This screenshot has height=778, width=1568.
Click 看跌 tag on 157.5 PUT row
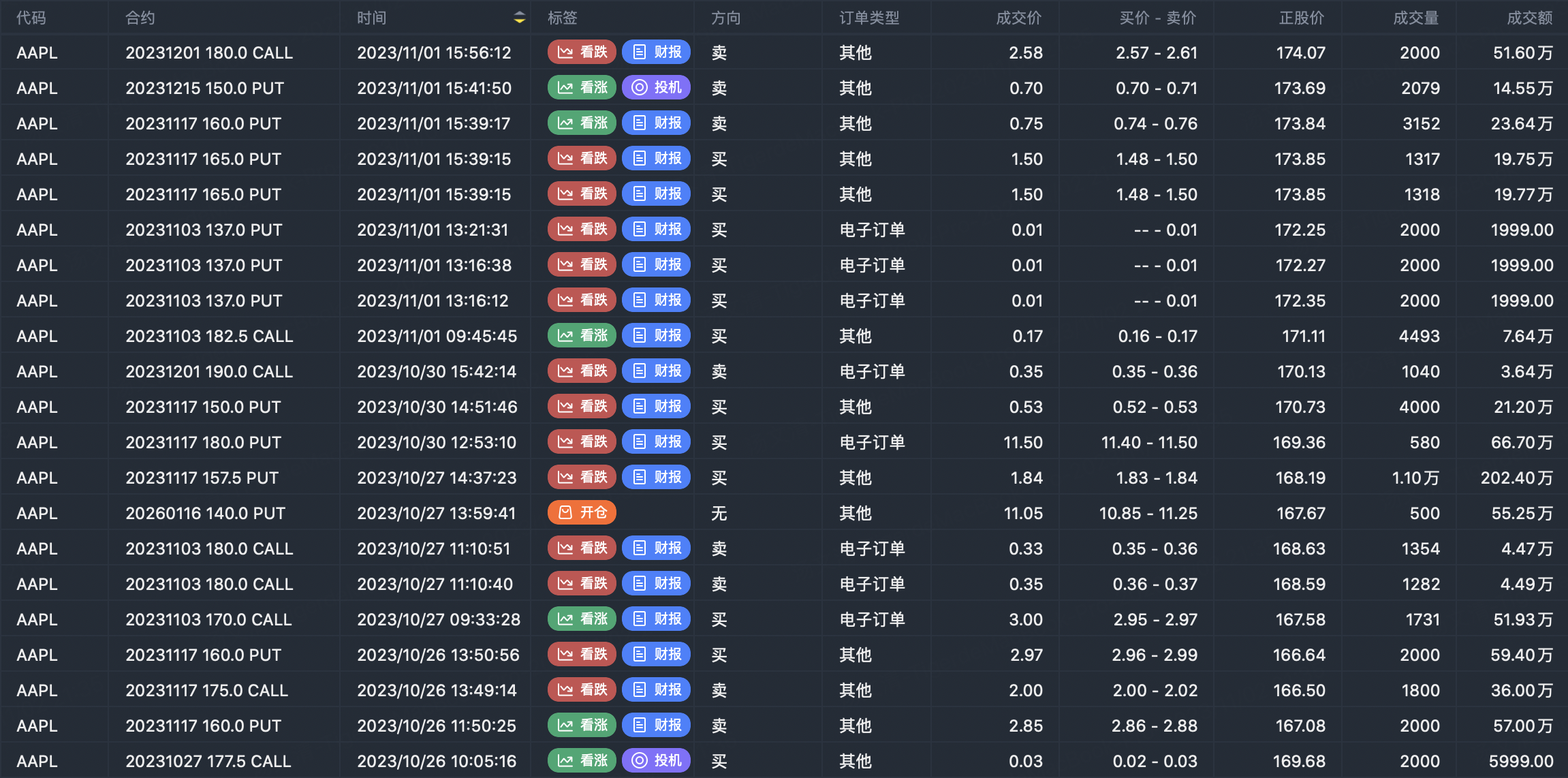pos(582,477)
